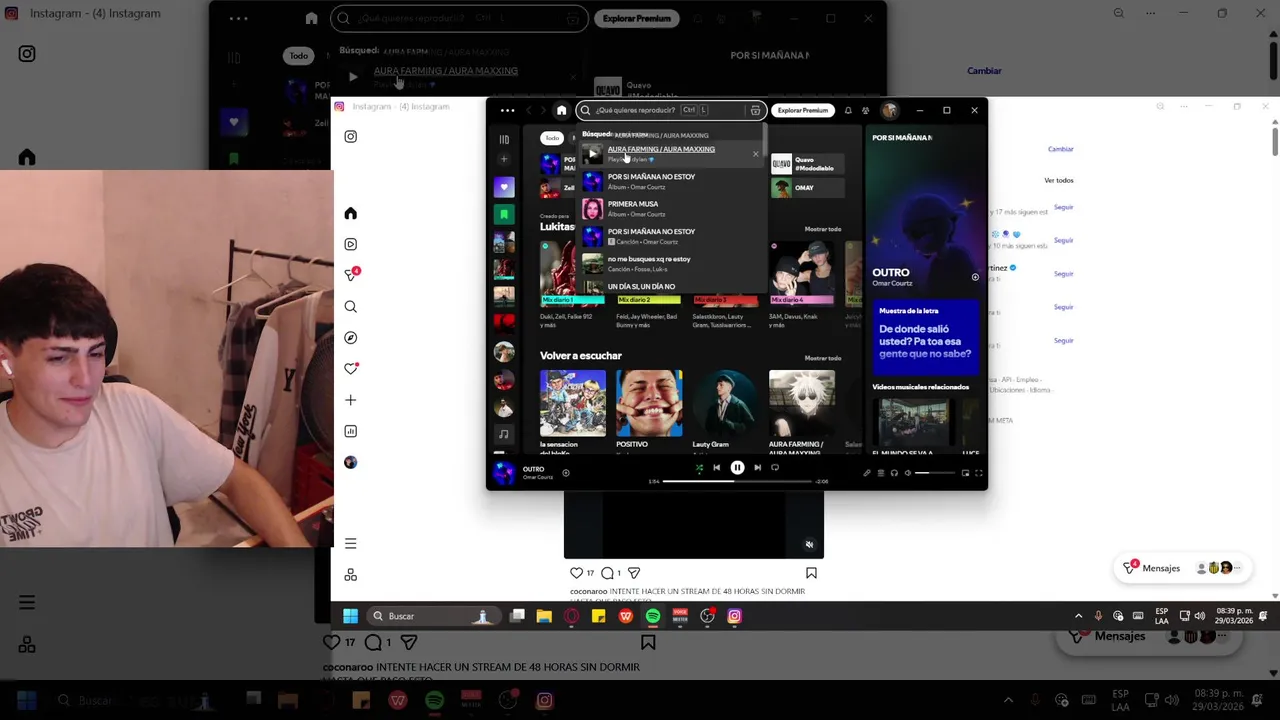The width and height of the screenshot is (1280, 720).
Task: Open the POSITIVO cover in Volver a escuchar
Action: (x=649, y=403)
